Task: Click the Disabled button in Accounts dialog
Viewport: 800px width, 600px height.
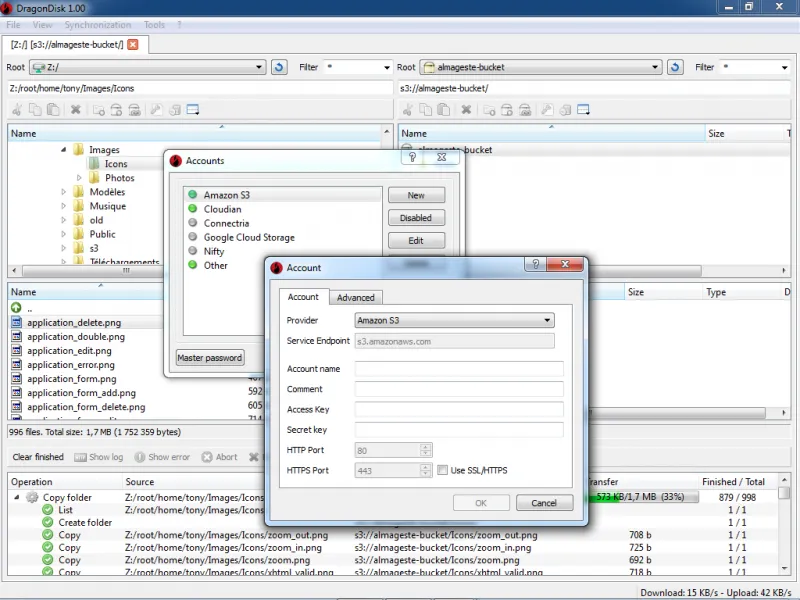Action: coord(416,218)
